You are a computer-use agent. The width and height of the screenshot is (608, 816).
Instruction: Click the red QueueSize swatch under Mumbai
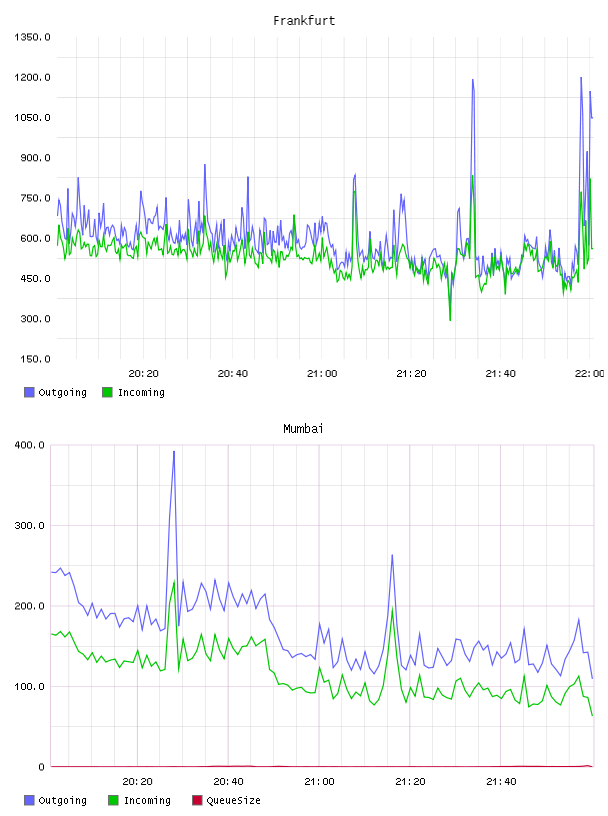tap(197, 800)
